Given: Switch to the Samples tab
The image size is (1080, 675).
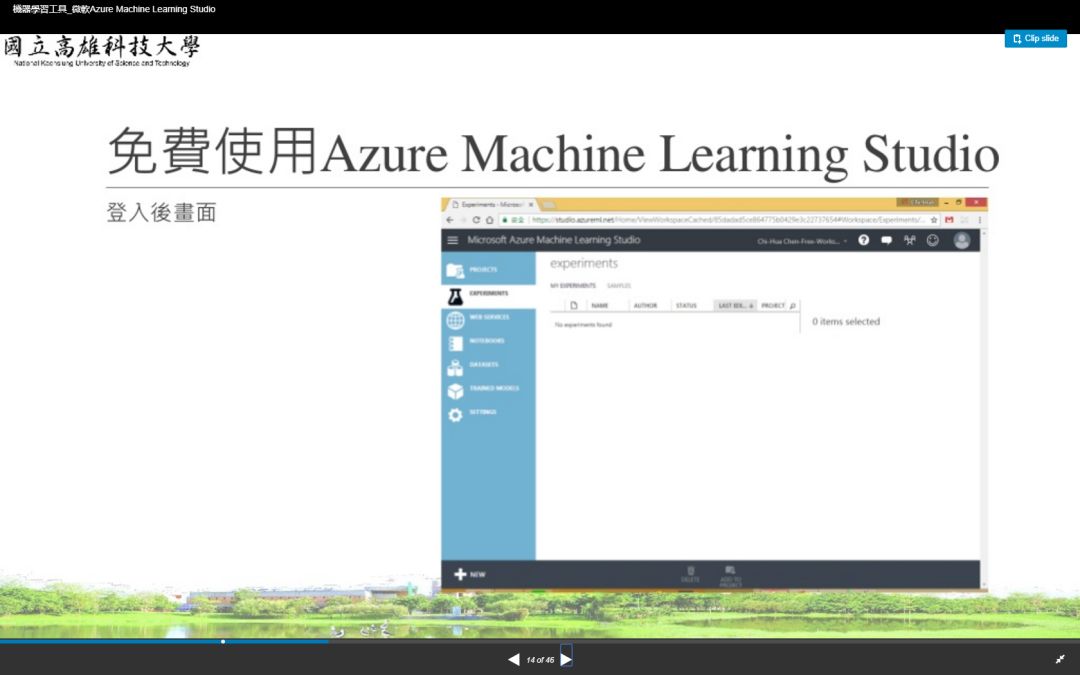Looking at the screenshot, I should point(619,285).
